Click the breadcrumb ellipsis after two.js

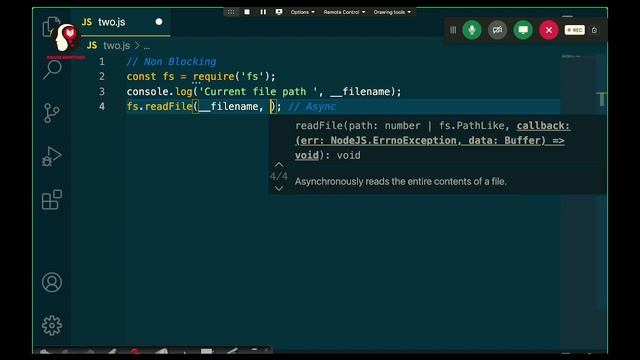pos(147,47)
